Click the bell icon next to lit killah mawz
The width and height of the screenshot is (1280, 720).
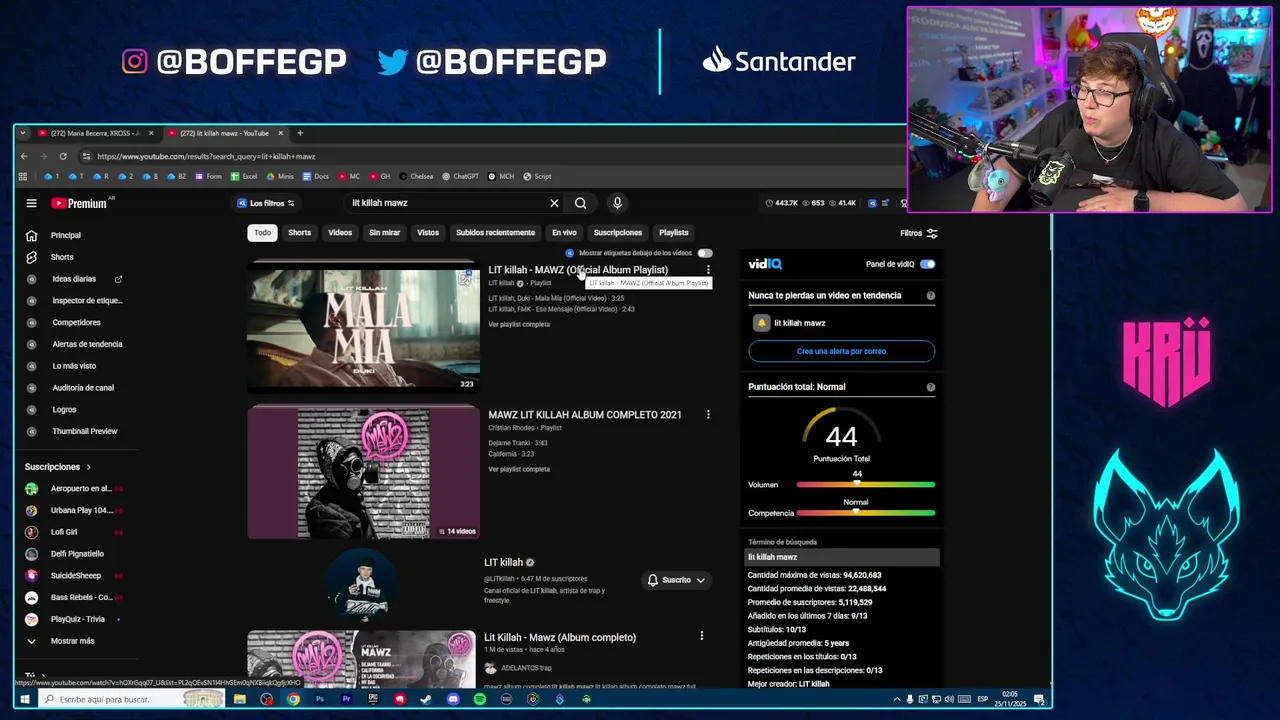point(762,323)
